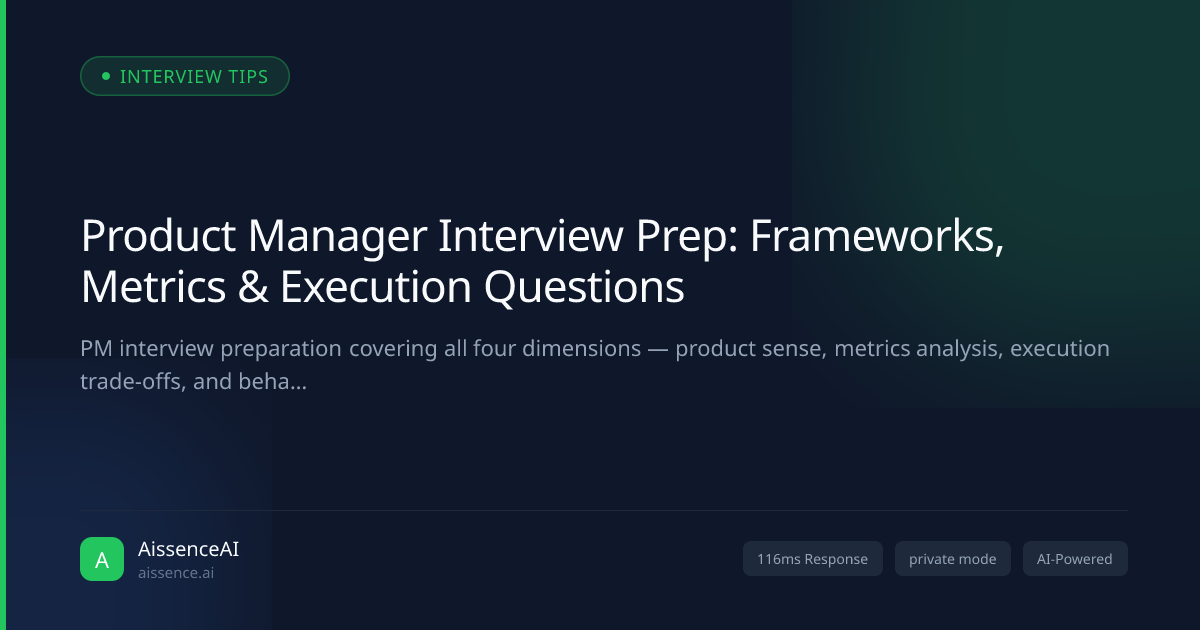
Task: Click 'Metrics & Execution Questions' headline line
Action: click(x=382, y=288)
